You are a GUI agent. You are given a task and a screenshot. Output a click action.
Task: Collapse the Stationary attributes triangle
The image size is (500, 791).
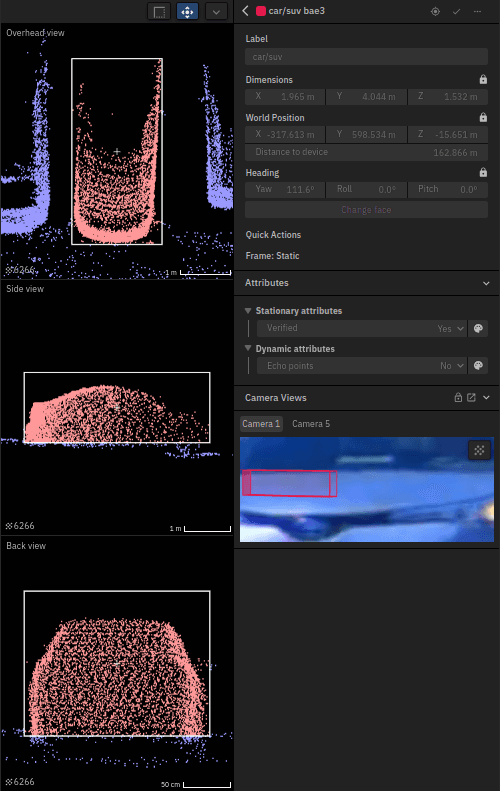[248, 310]
